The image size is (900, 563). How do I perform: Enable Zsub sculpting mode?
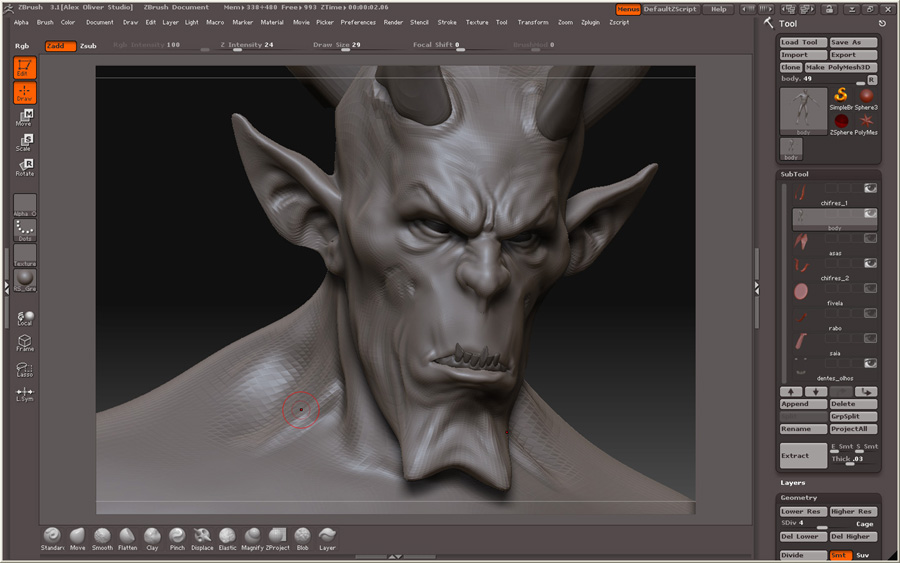pyautogui.click(x=88, y=46)
